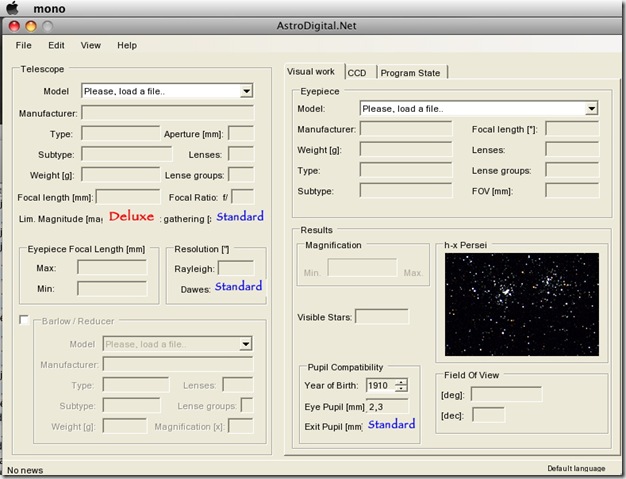
Task: Click the Telescope Weight [g] field
Action: pos(121,175)
